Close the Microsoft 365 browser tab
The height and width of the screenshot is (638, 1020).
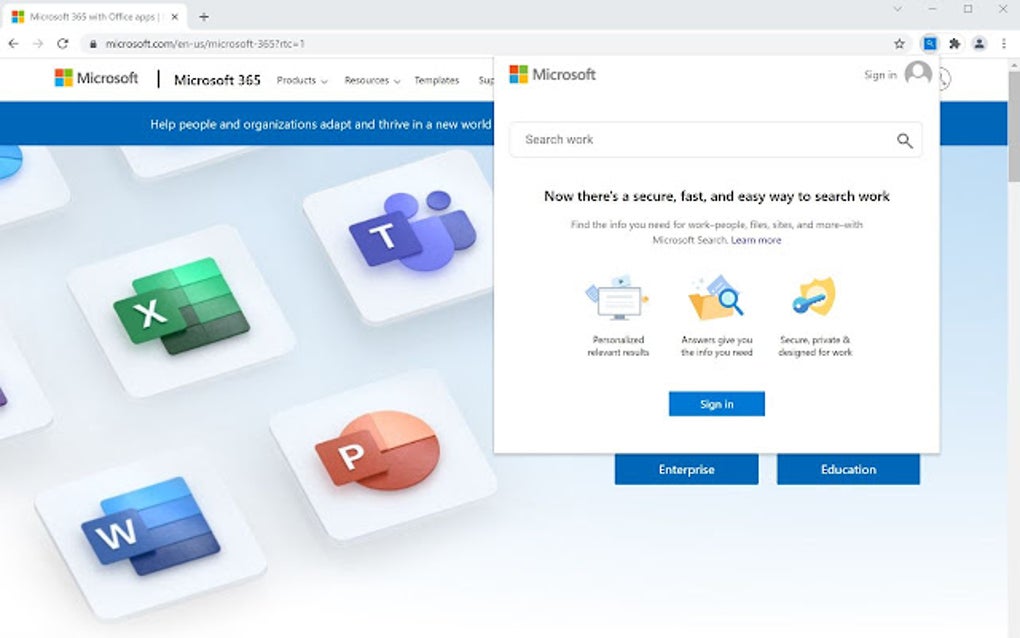click(174, 17)
